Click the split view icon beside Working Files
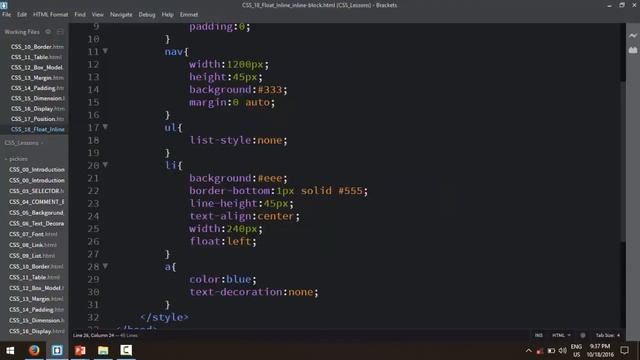Screen dimensions: 640x360 [x=60, y=31]
